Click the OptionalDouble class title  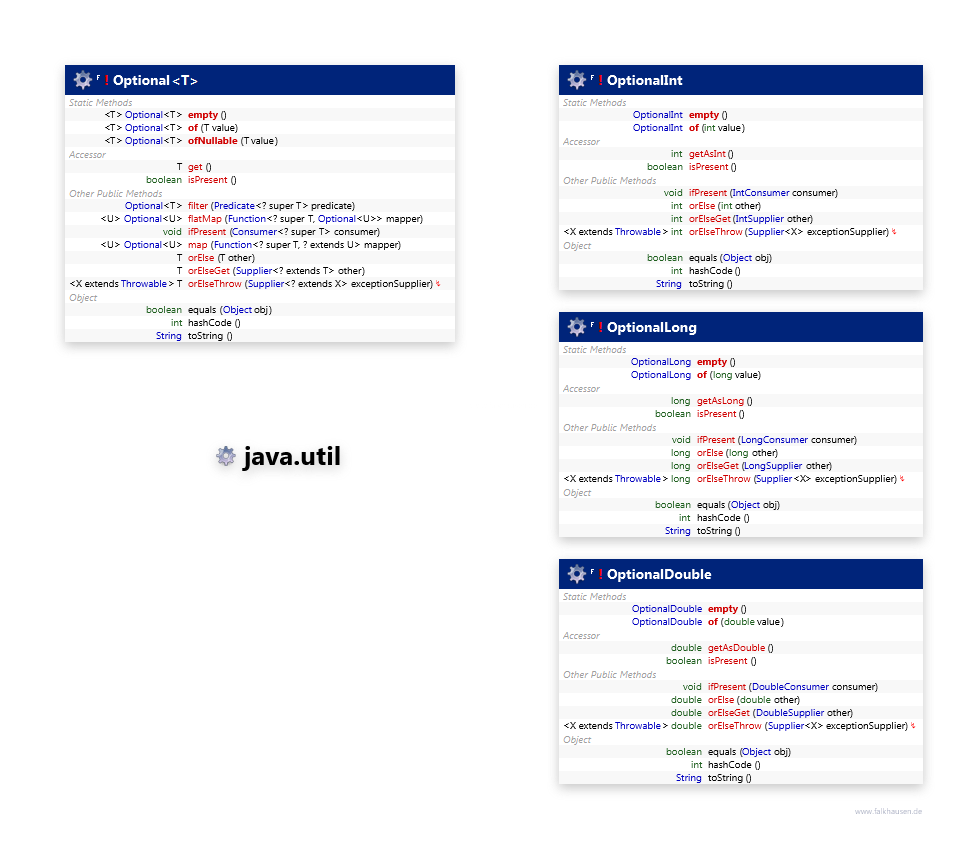point(659,574)
